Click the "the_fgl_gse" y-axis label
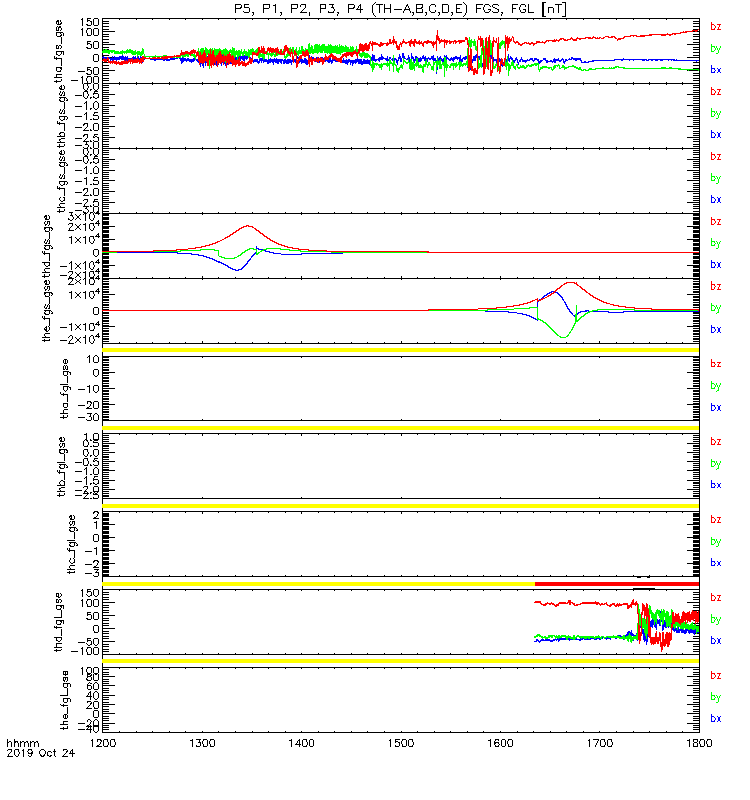750x800 pixels. pyautogui.click(x=65, y=699)
